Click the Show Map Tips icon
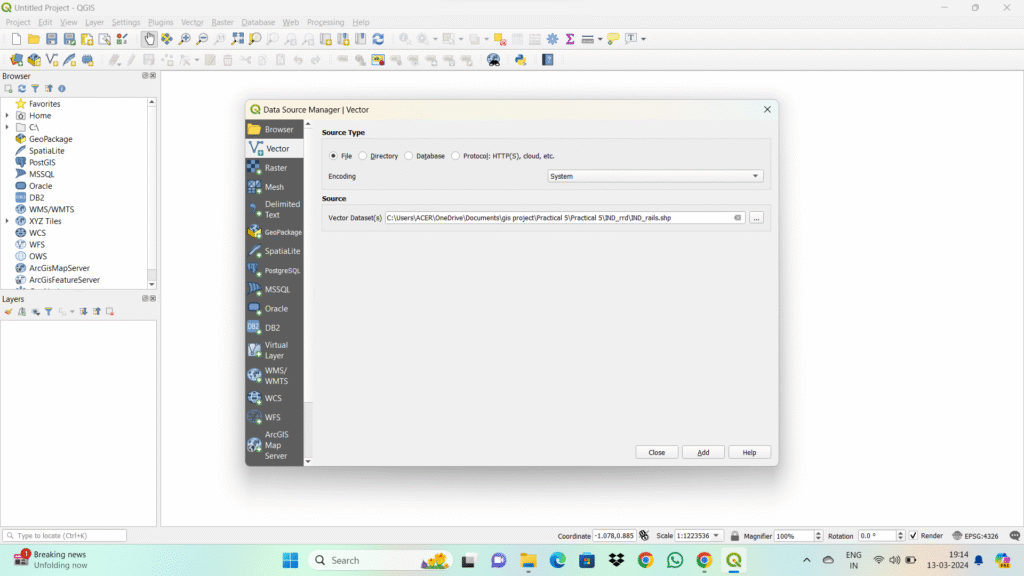The height and width of the screenshot is (576, 1024). [613, 39]
